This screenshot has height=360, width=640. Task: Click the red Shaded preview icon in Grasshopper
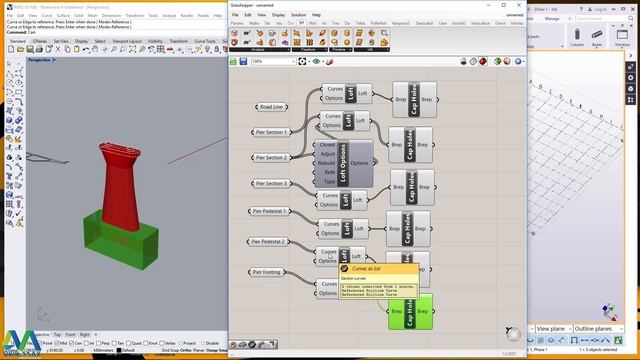[483, 62]
